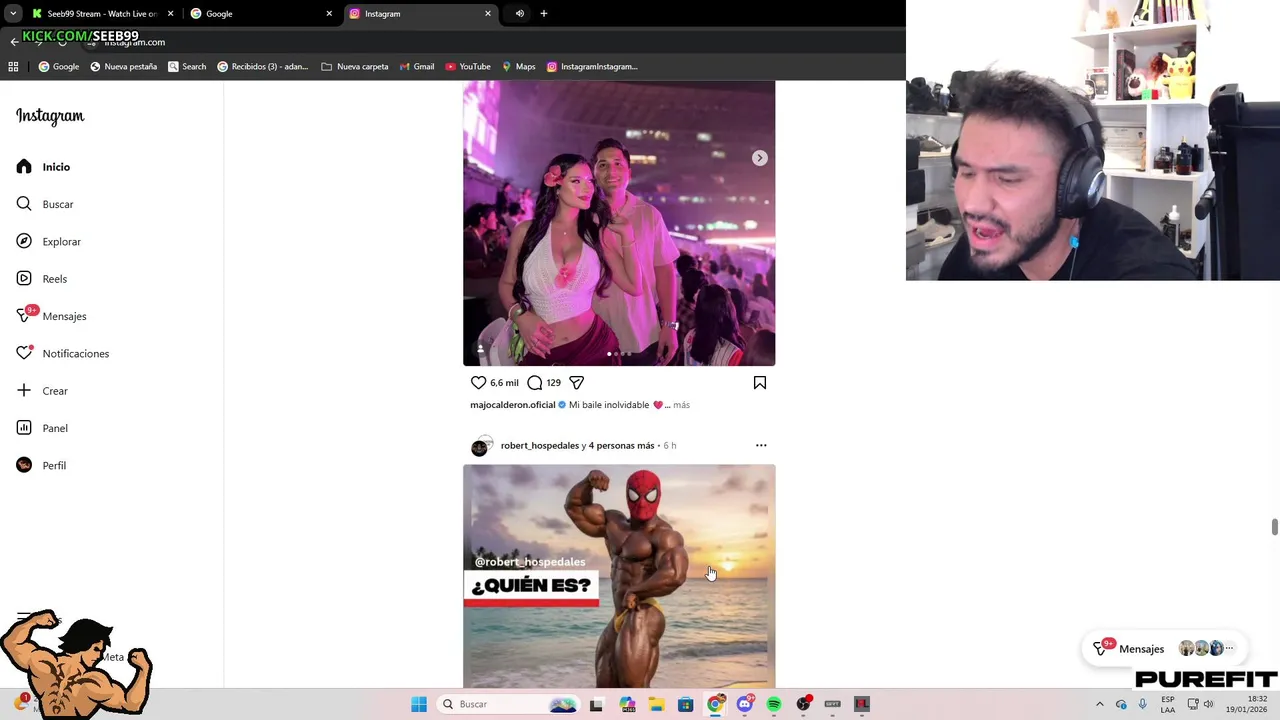1280x720 pixels.
Task: Click the Instagram logo
Action: click(50, 116)
